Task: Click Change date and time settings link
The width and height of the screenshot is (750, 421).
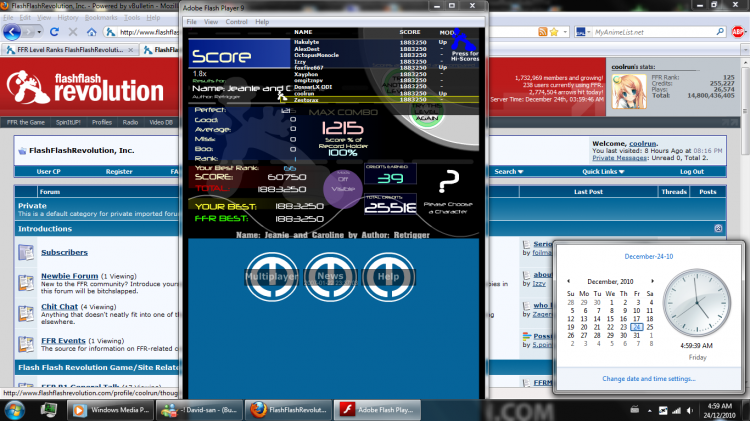Action: [x=649, y=378]
